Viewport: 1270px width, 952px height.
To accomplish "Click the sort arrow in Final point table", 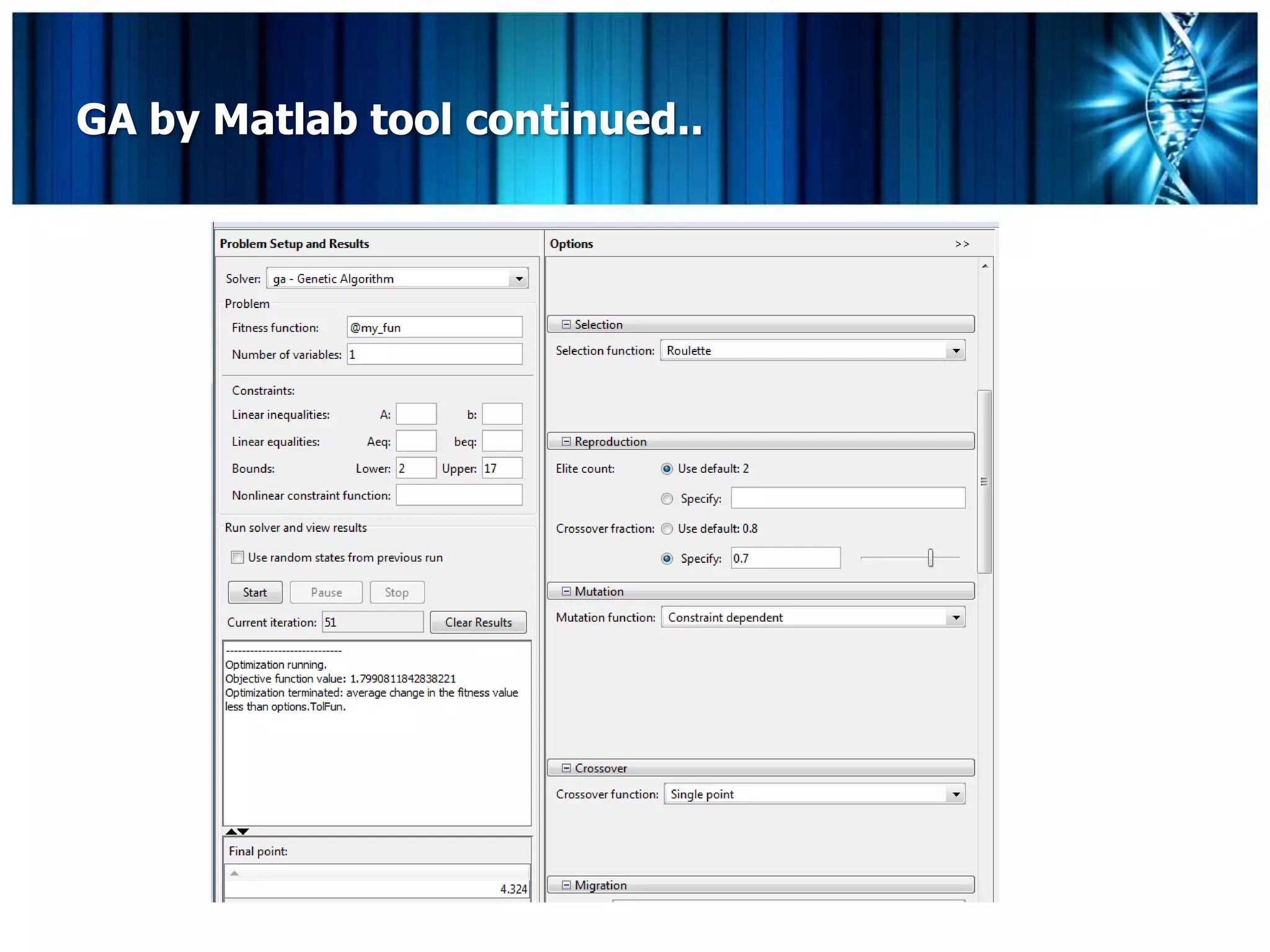I will (x=234, y=873).
